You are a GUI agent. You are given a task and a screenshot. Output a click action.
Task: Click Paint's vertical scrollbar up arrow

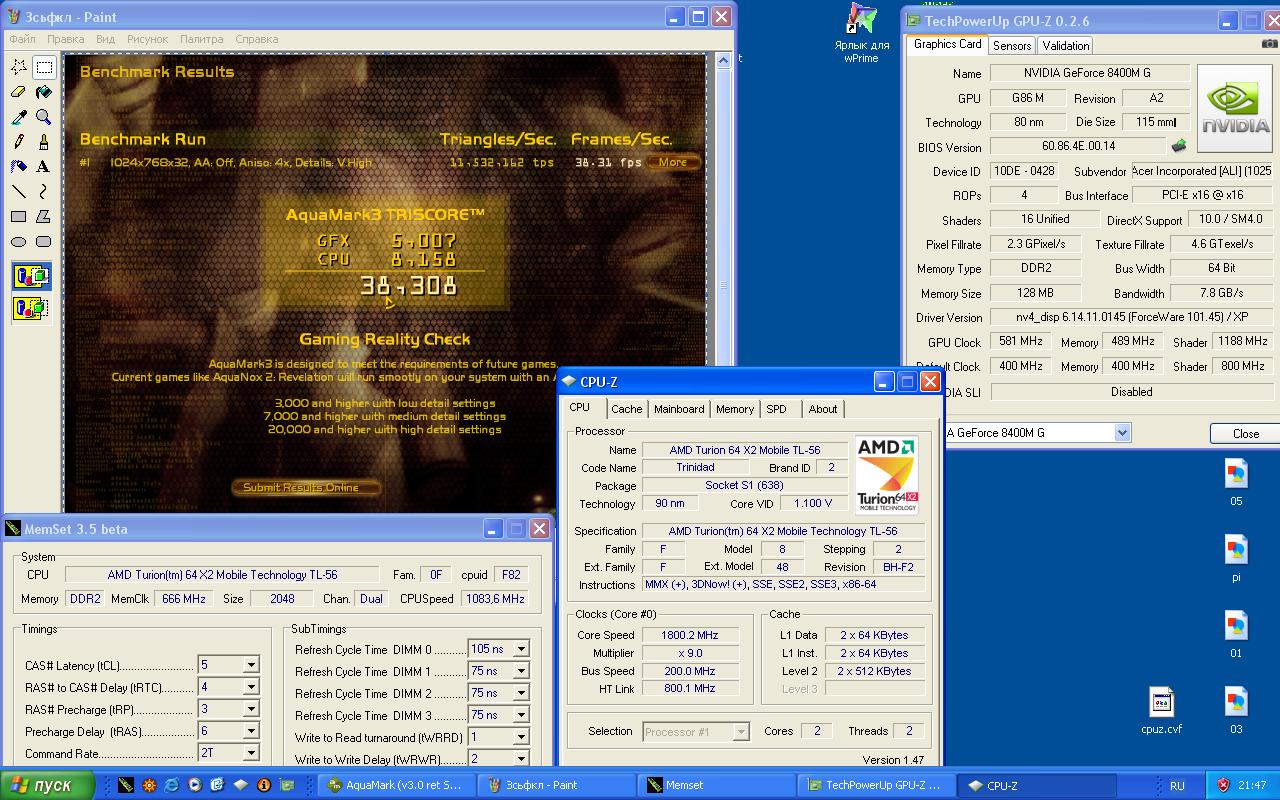point(723,61)
